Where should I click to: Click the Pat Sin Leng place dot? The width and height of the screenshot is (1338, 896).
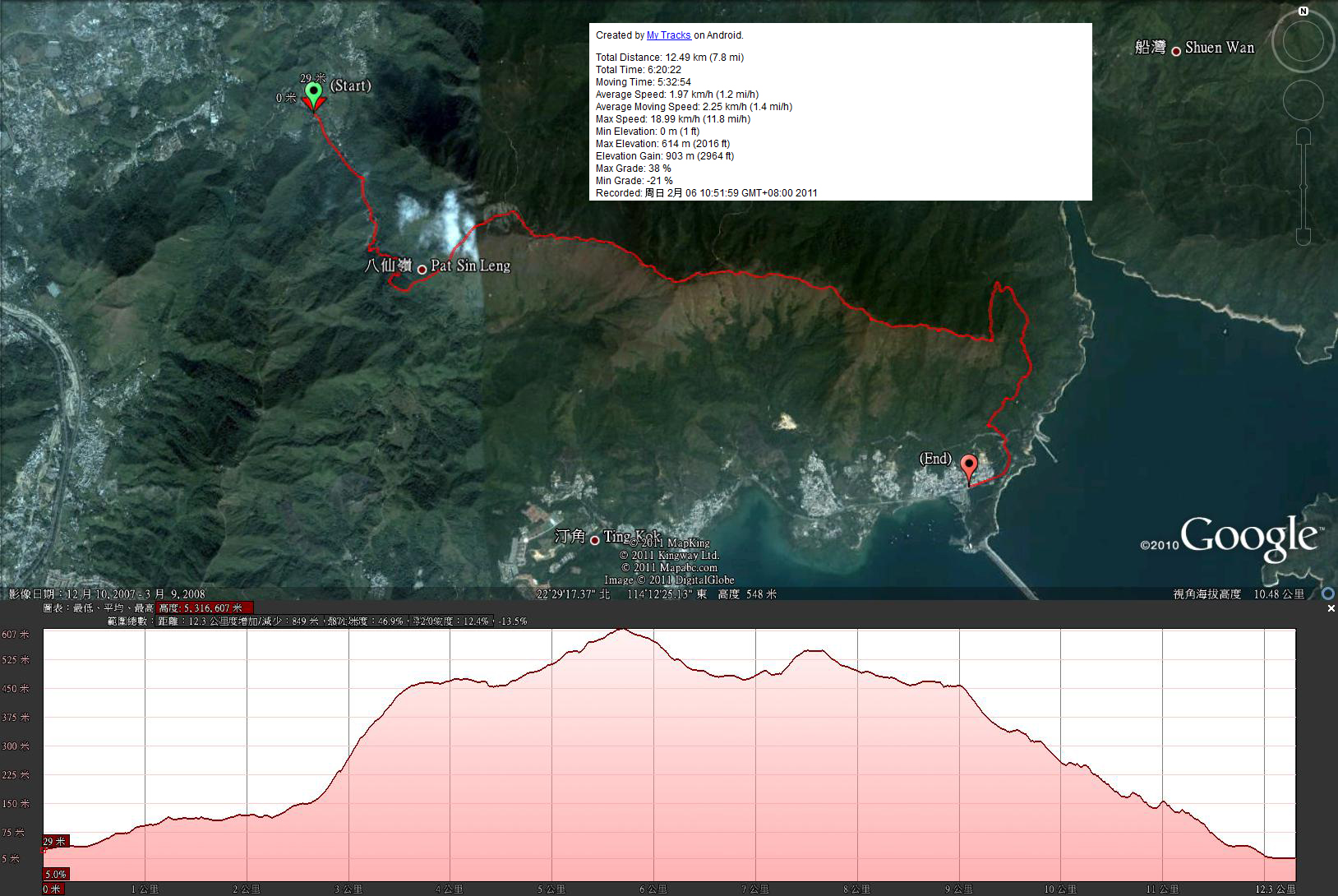[x=422, y=269]
